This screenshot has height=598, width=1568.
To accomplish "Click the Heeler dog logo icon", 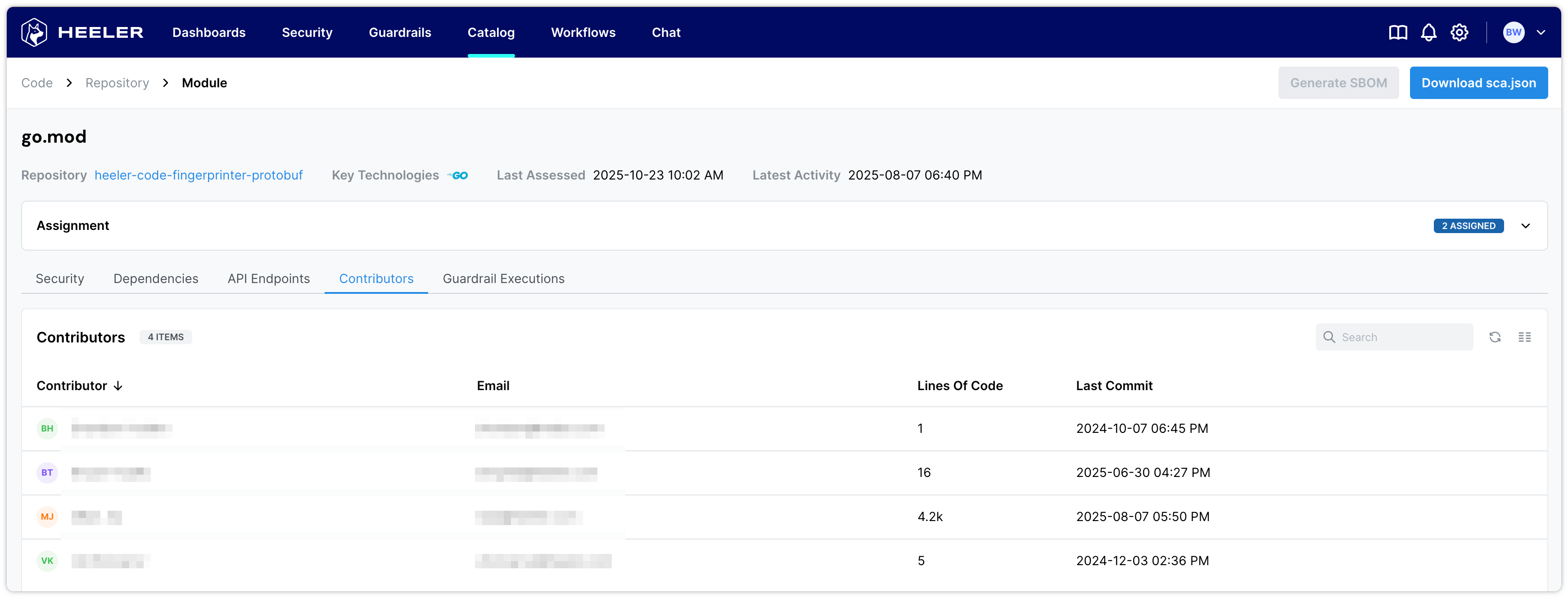I will pos(34,32).
